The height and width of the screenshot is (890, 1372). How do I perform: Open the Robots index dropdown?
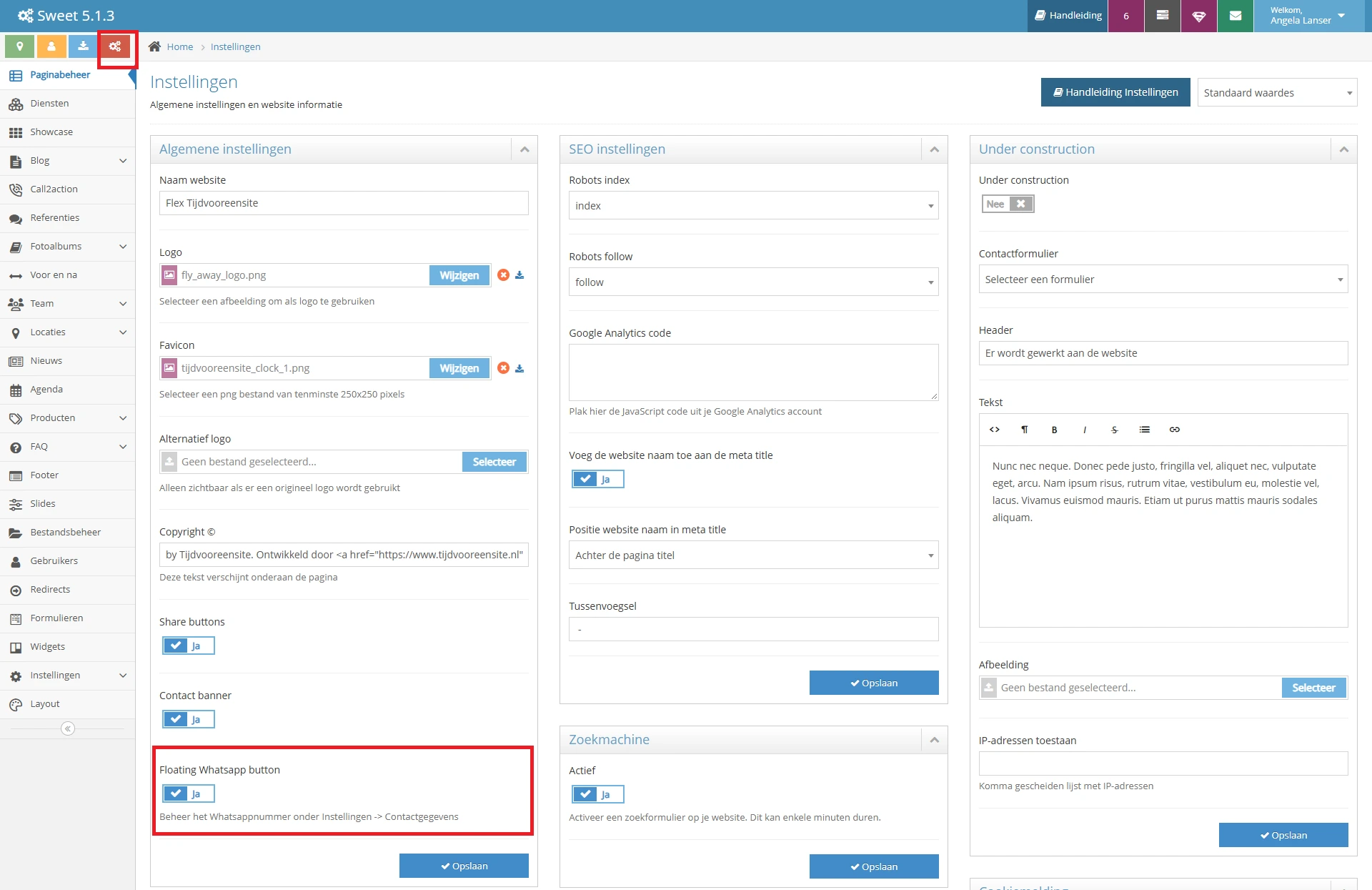(753, 206)
